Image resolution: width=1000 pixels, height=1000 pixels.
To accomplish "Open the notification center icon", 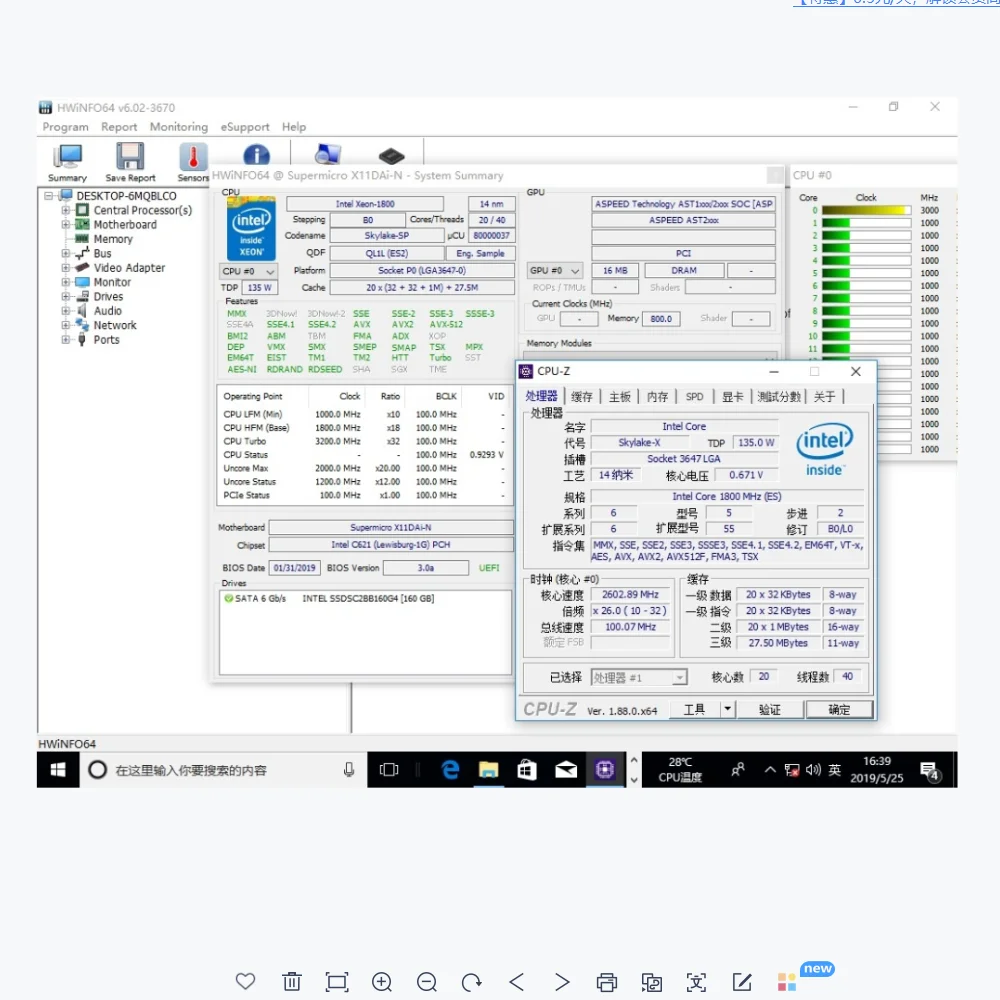I will 930,771.
